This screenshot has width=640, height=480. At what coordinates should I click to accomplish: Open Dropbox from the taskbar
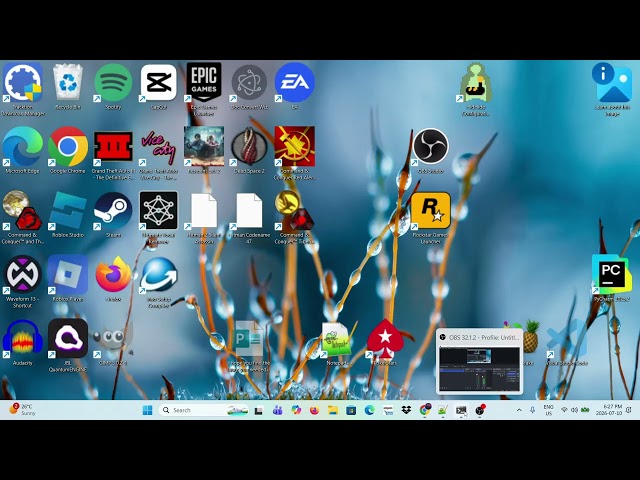pos(406,410)
